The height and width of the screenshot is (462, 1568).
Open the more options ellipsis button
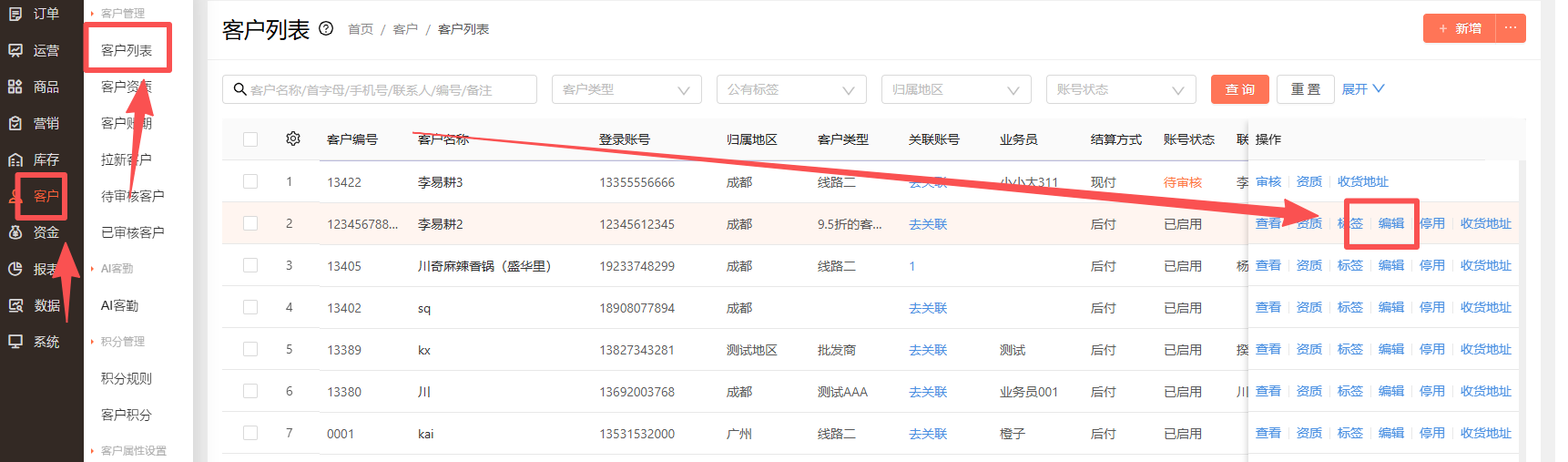(x=1511, y=28)
